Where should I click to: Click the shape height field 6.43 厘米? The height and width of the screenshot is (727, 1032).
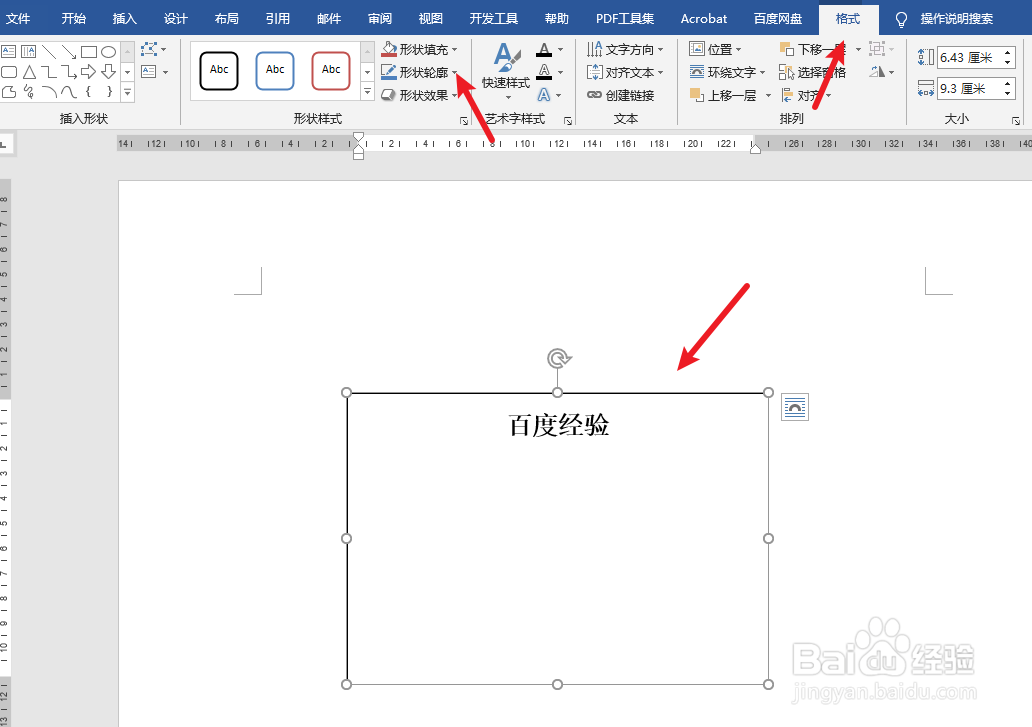pyautogui.click(x=969, y=57)
